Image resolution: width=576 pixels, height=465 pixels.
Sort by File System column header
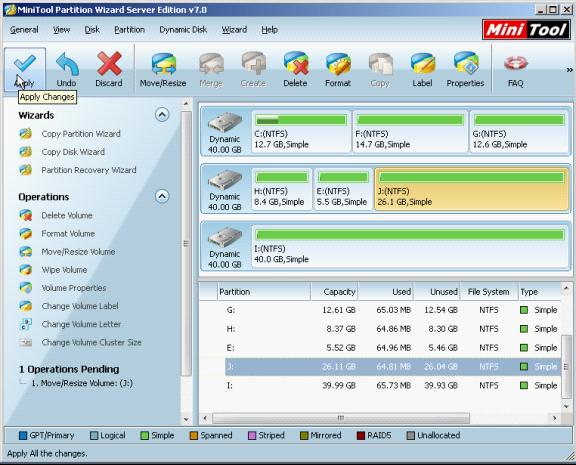click(x=489, y=292)
